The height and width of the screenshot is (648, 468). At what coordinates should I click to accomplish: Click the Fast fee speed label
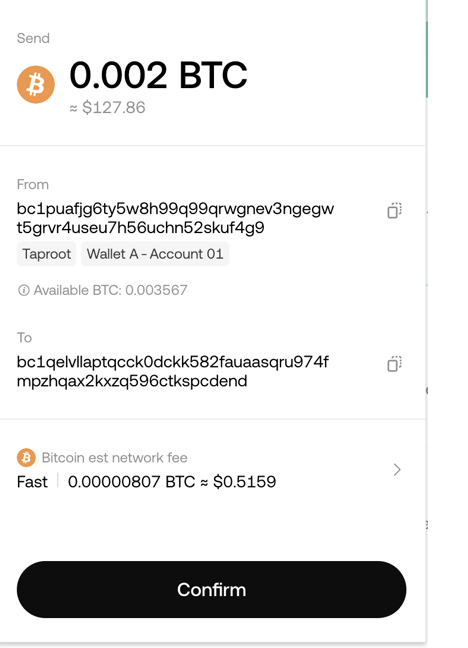32,482
